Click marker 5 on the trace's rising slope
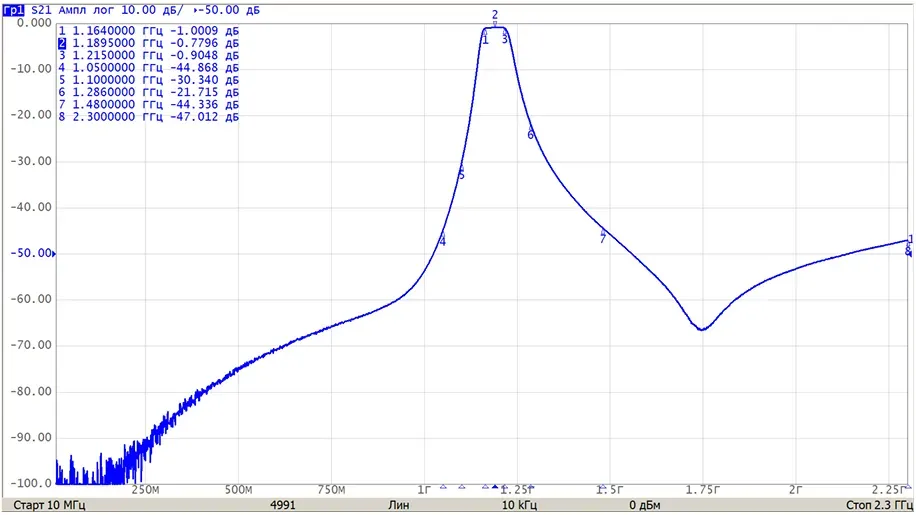Image resolution: width=916 pixels, height=515 pixels. point(461,172)
